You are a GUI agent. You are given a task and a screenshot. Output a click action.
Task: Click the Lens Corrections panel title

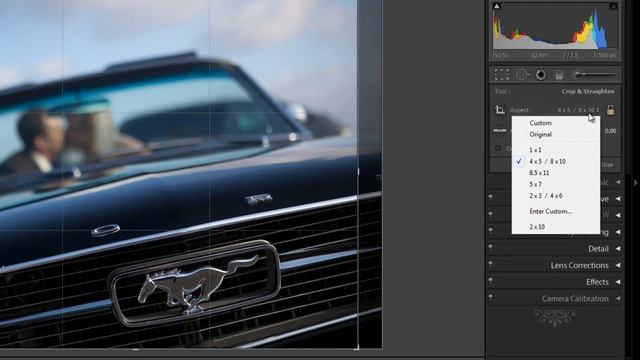(x=579, y=265)
